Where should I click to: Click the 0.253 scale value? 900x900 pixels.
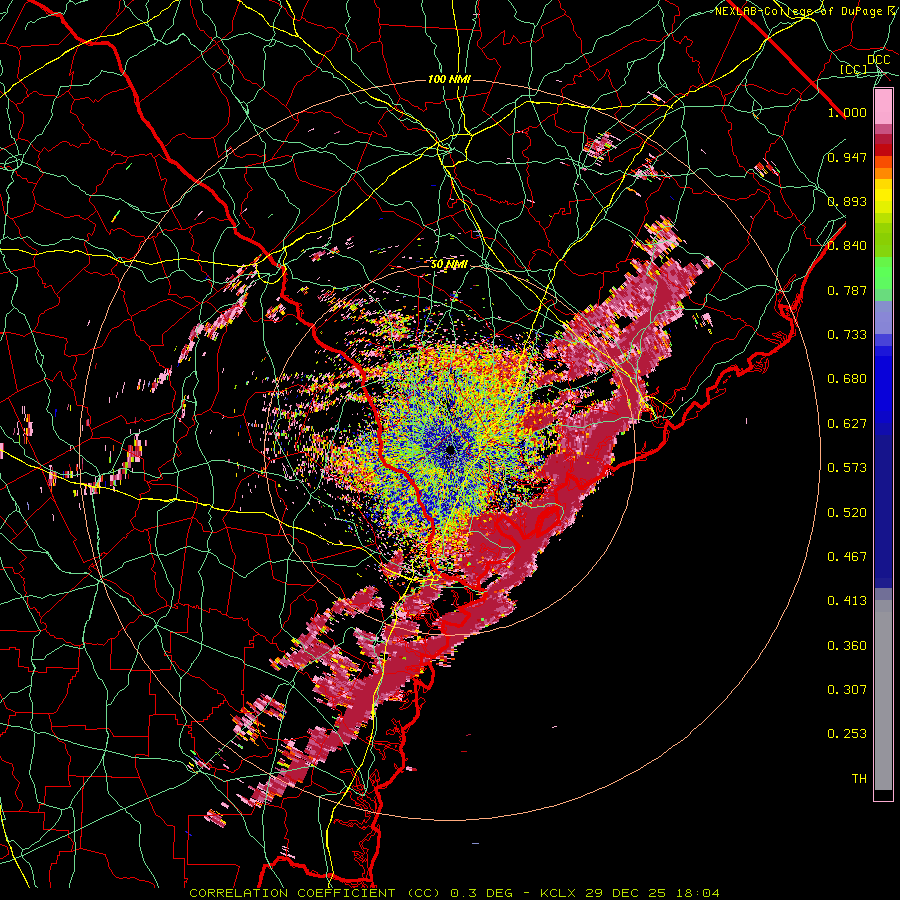(x=847, y=734)
